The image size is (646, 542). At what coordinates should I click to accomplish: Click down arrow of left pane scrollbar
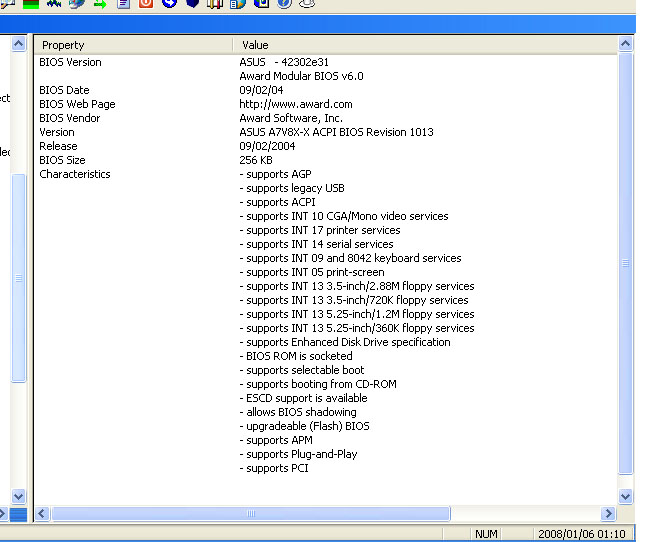pyautogui.click(x=18, y=496)
